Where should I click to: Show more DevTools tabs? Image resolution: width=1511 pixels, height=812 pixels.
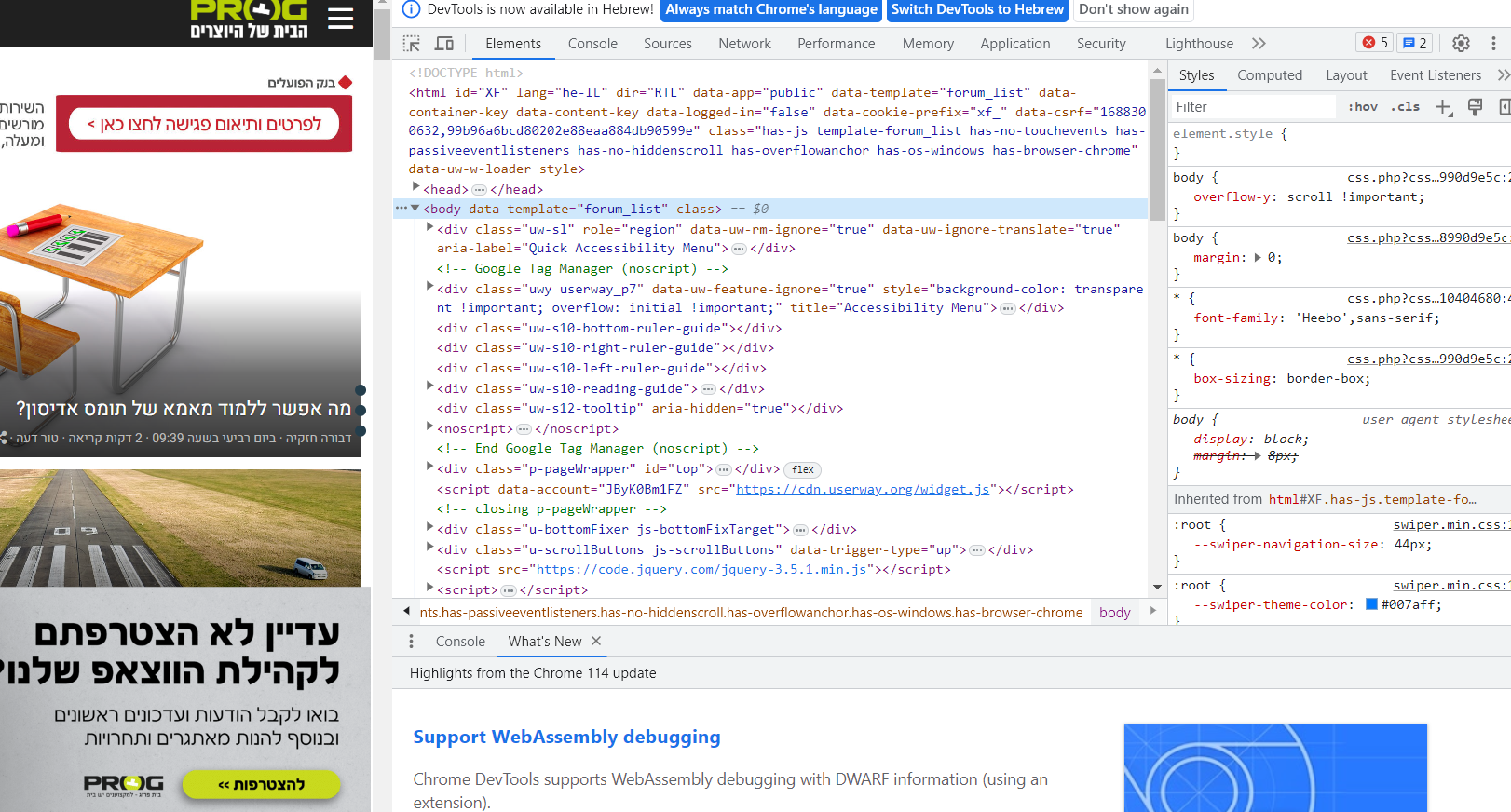point(1259,44)
